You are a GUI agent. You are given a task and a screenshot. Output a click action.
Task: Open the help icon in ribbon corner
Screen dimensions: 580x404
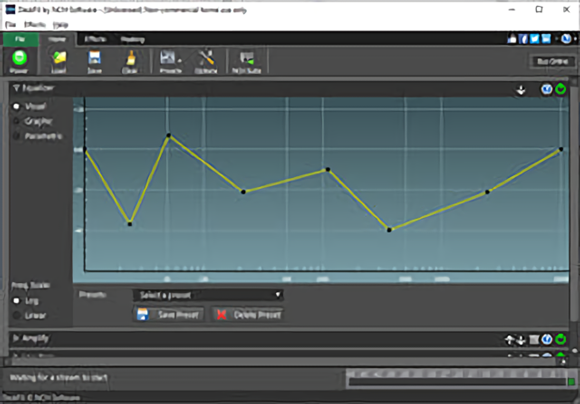point(566,38)
